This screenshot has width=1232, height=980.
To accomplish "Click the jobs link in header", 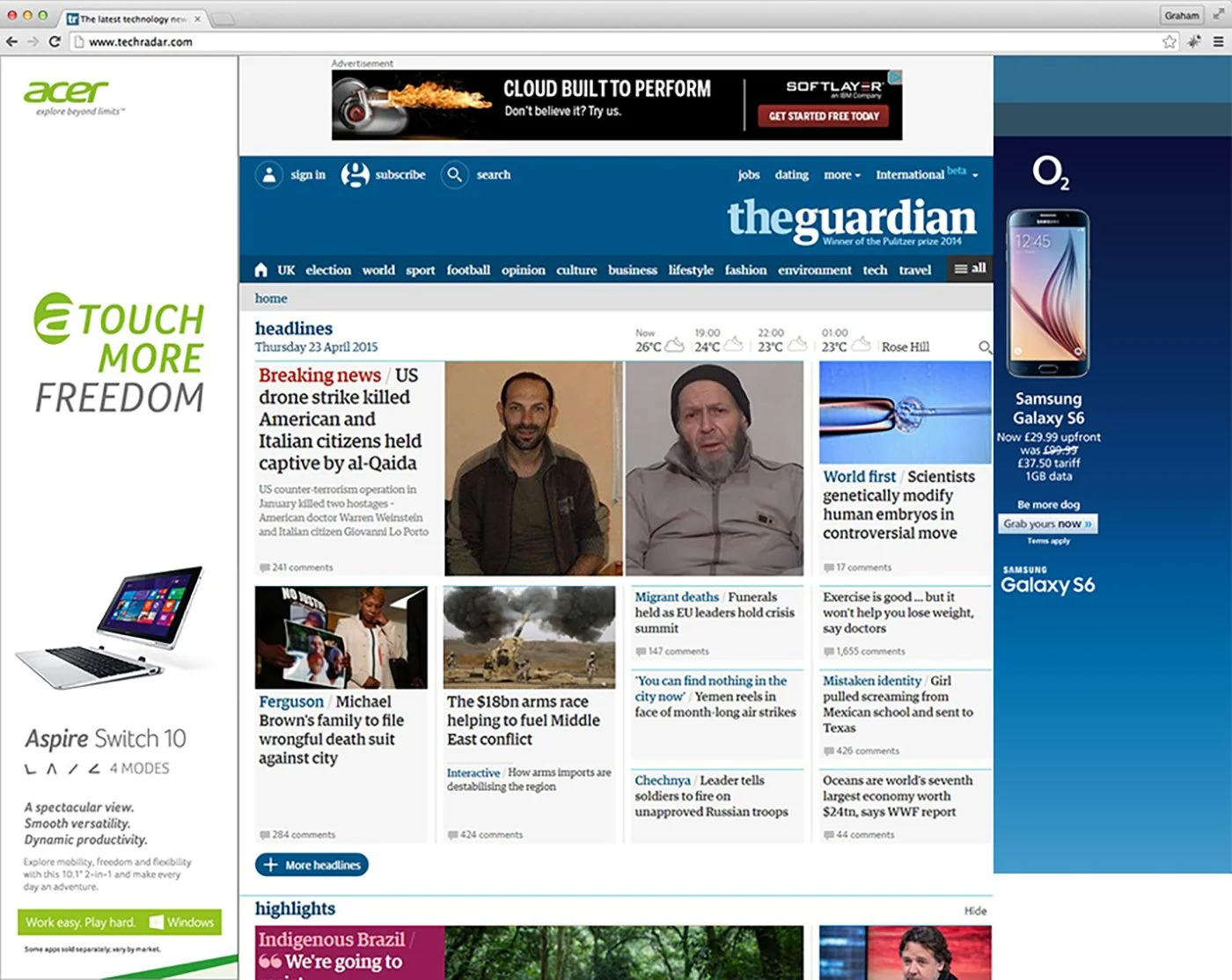I will [749, 174].
